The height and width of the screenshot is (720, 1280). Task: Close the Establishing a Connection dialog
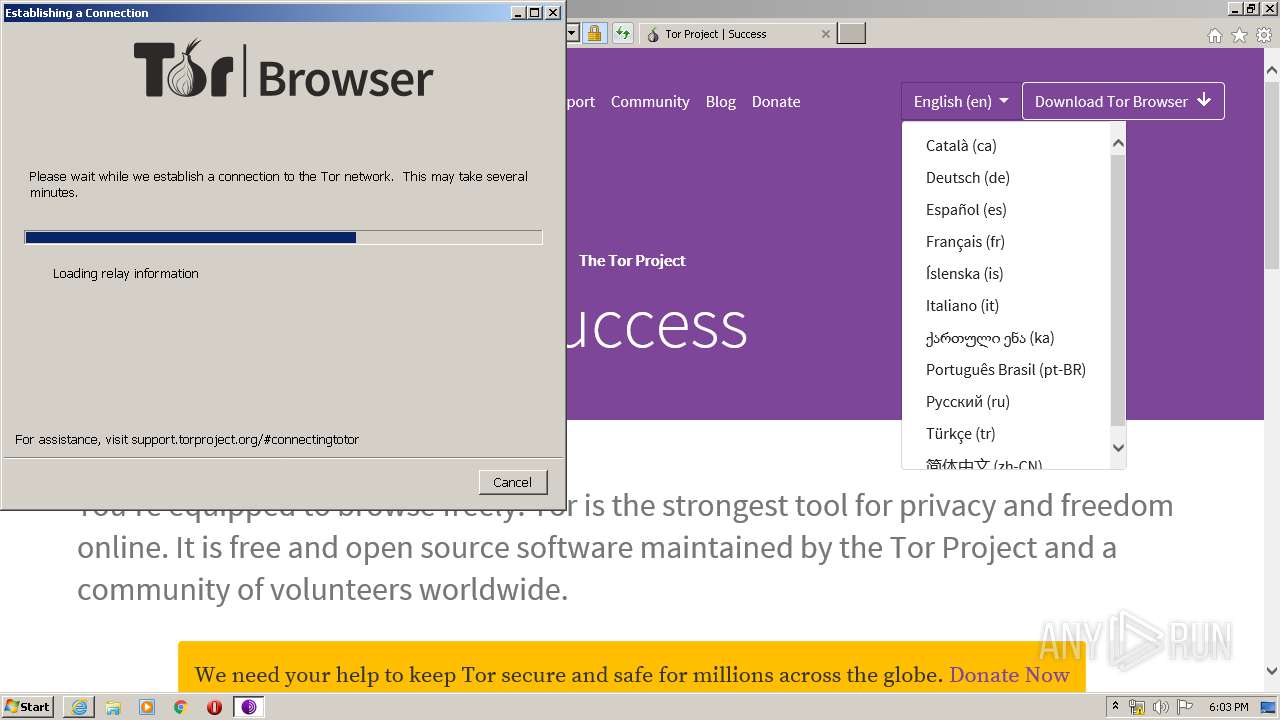(553, 13)
